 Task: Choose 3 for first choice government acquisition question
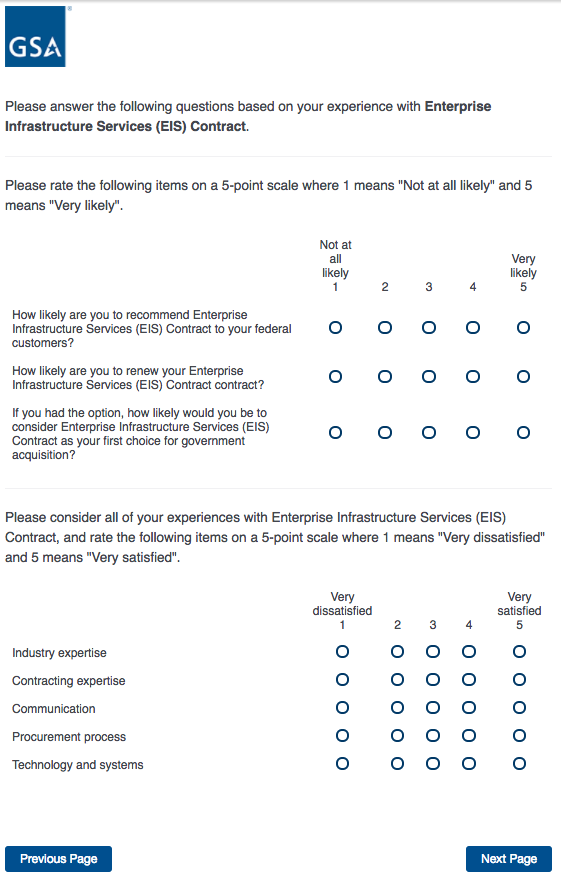(429, 433)
